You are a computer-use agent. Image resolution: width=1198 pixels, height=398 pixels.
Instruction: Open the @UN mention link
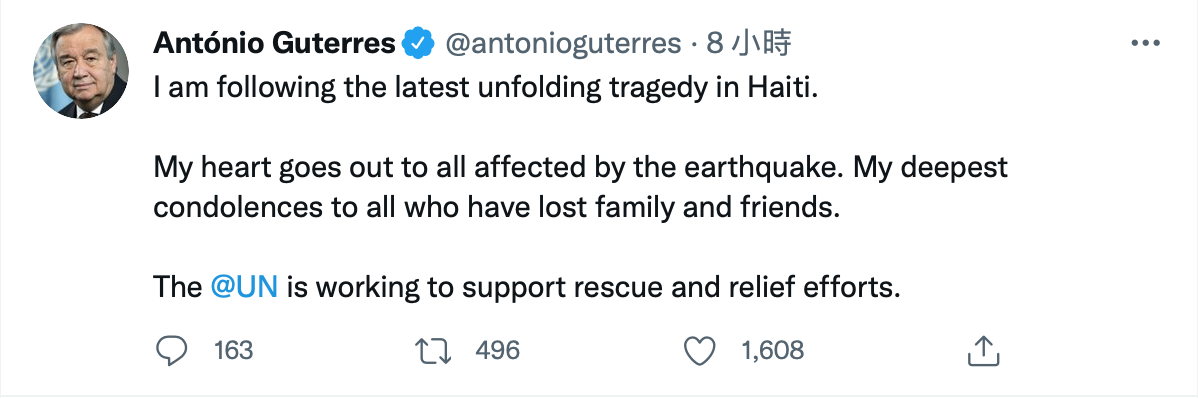(243, 286)
